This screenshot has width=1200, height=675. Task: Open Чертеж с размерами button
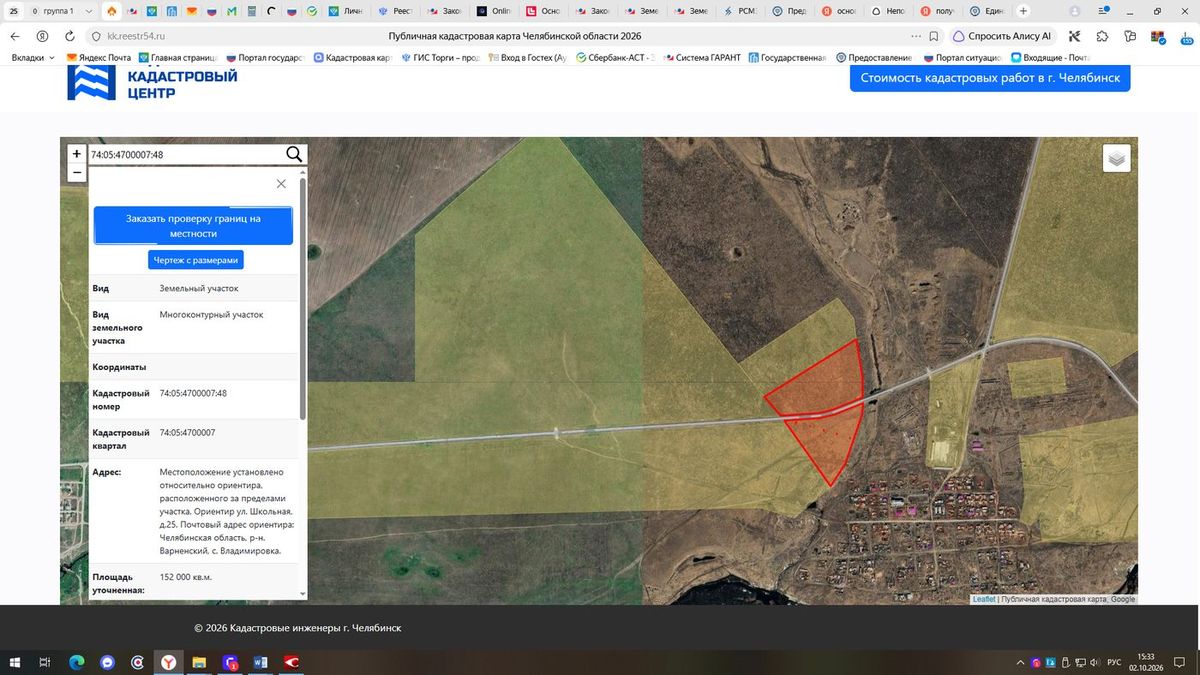(196, 260)
